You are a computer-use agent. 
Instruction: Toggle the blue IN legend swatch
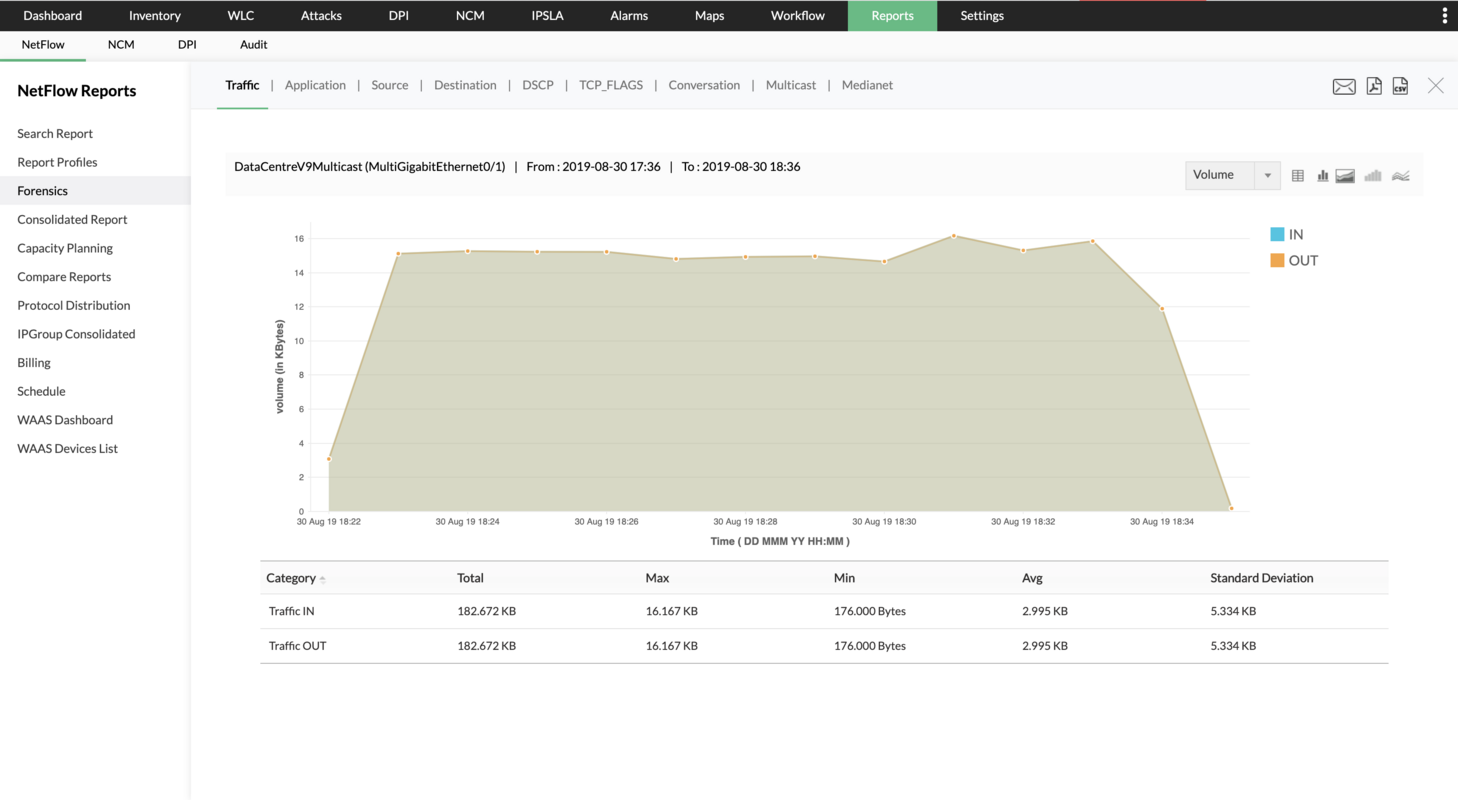pyautogui.click(x=1277, y=234)
